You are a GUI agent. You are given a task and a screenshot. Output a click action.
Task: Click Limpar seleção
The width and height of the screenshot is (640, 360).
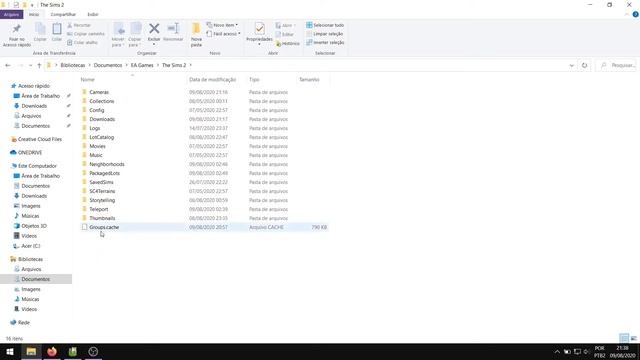[x=325, y=34]
